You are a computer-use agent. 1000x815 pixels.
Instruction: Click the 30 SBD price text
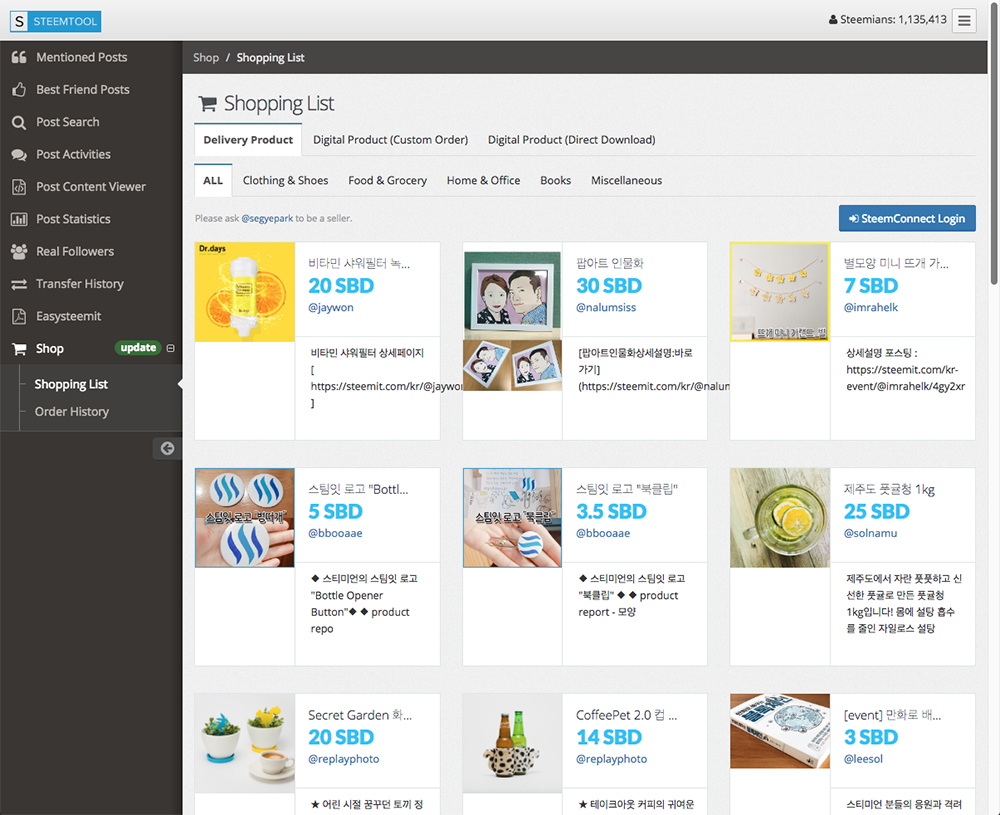pos(609,286)
